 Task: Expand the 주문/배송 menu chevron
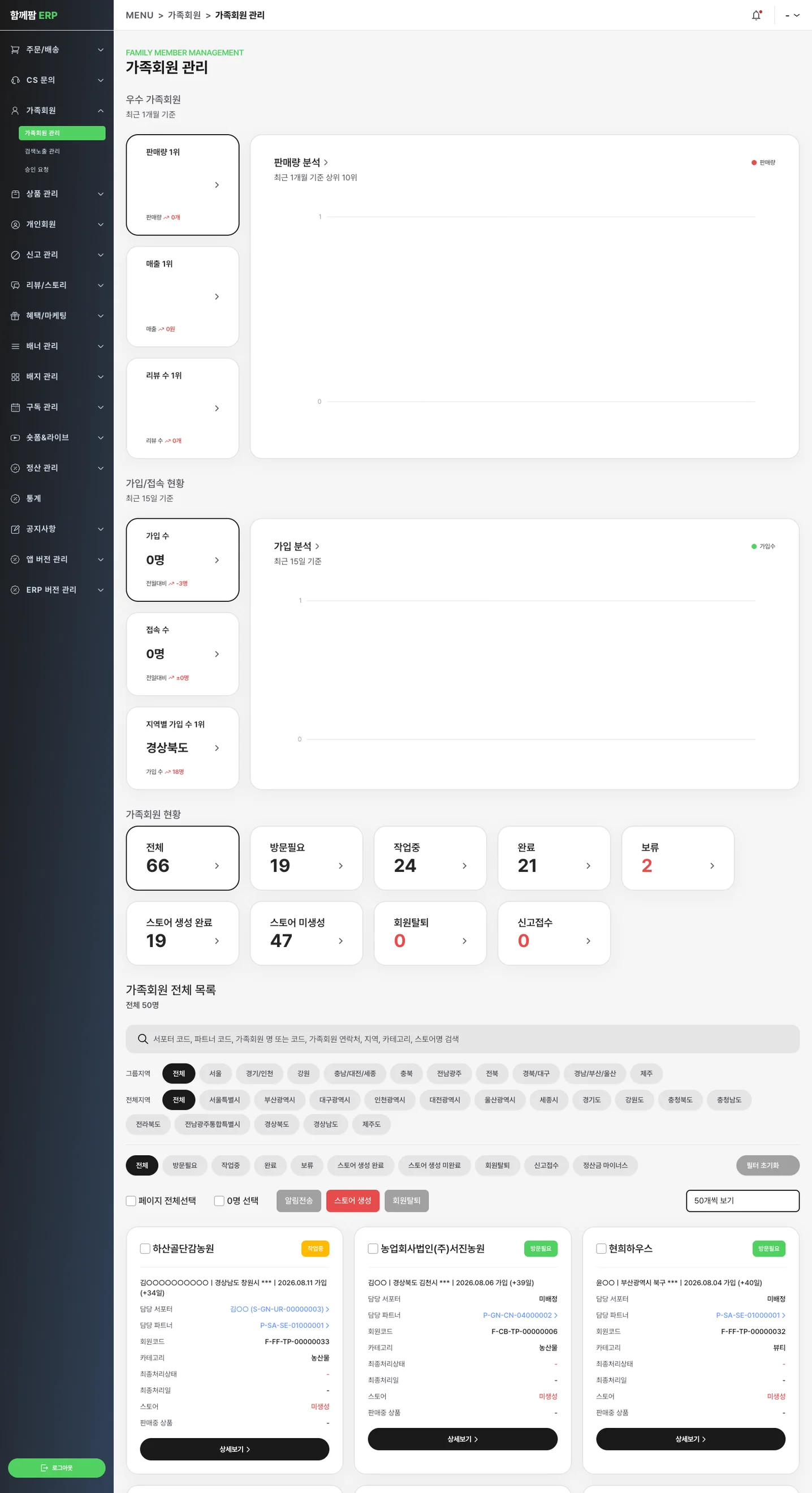click(101, 50)
